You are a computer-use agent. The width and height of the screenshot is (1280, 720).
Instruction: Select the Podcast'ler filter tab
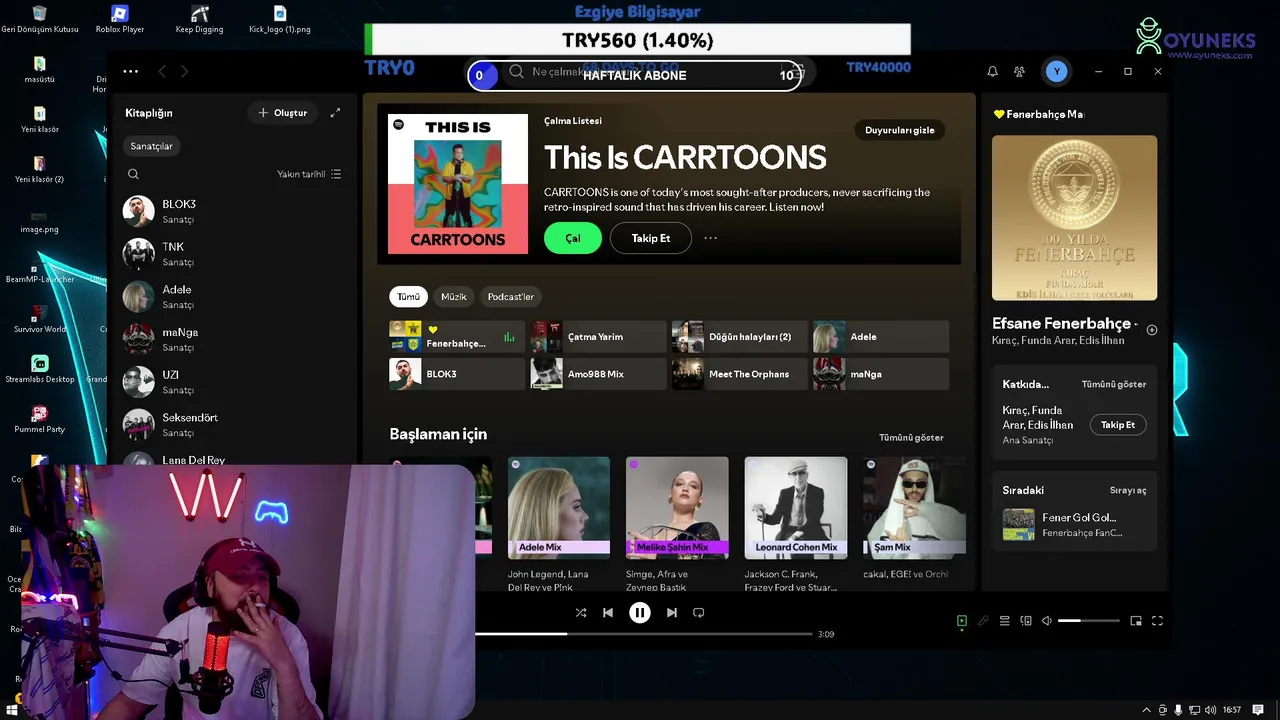pos(511,297)
